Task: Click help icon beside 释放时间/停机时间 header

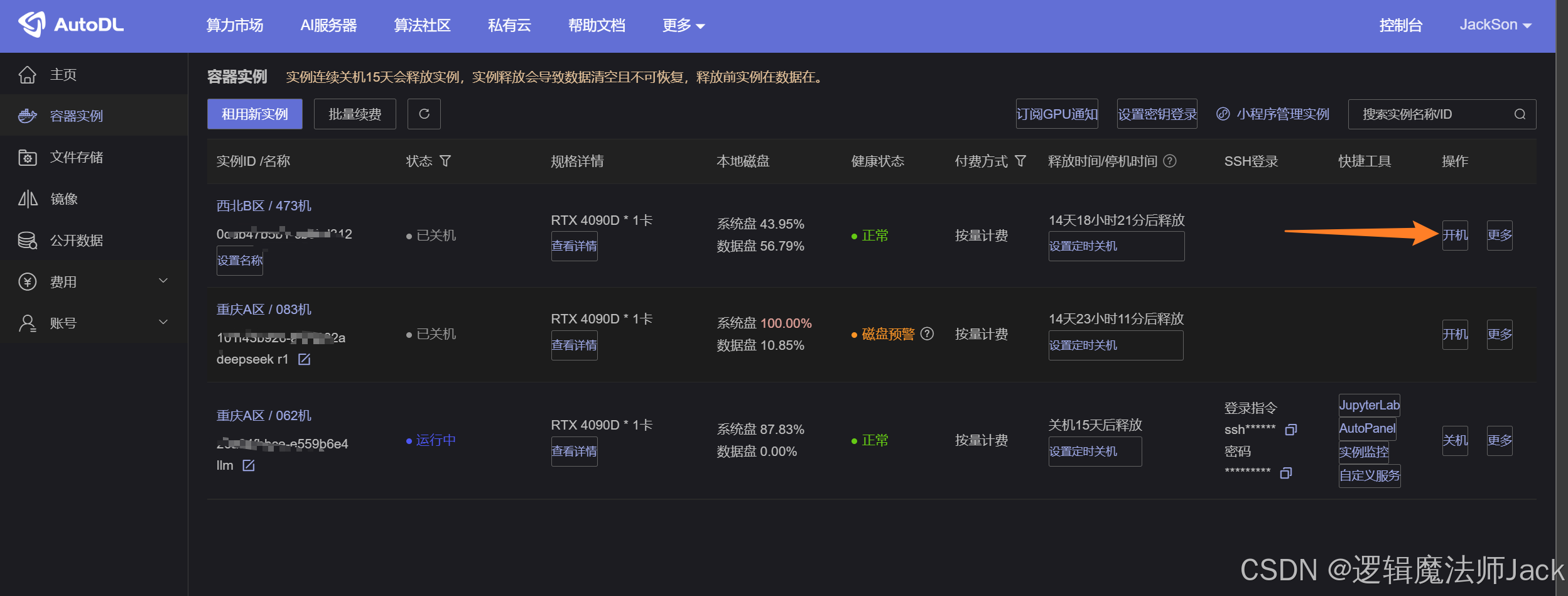Action: coord(1170,161)
